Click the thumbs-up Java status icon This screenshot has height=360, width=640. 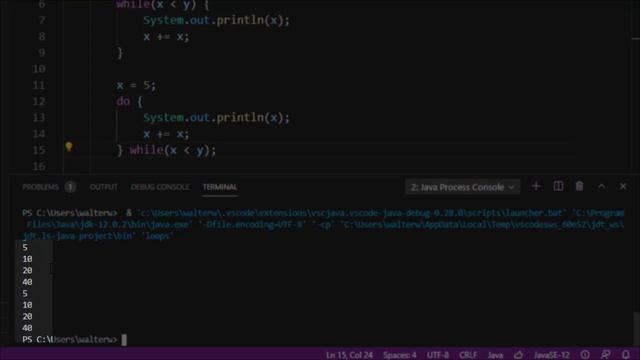[x=518, y=355]
